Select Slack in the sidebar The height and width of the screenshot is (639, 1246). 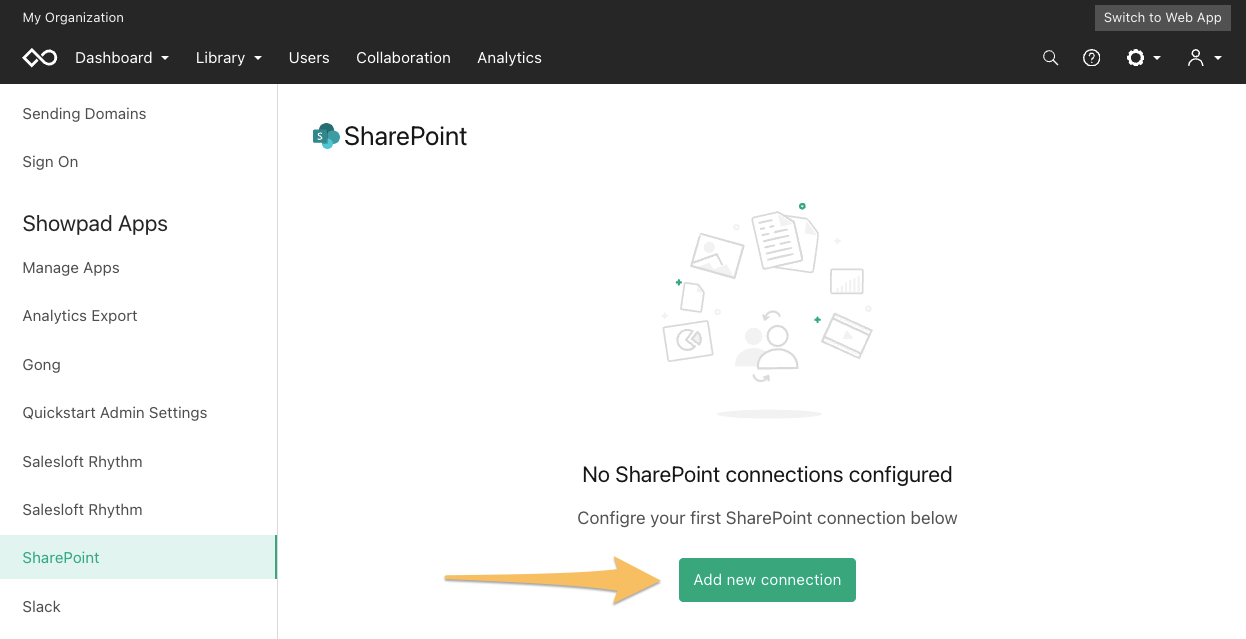[x=42, y=607]
